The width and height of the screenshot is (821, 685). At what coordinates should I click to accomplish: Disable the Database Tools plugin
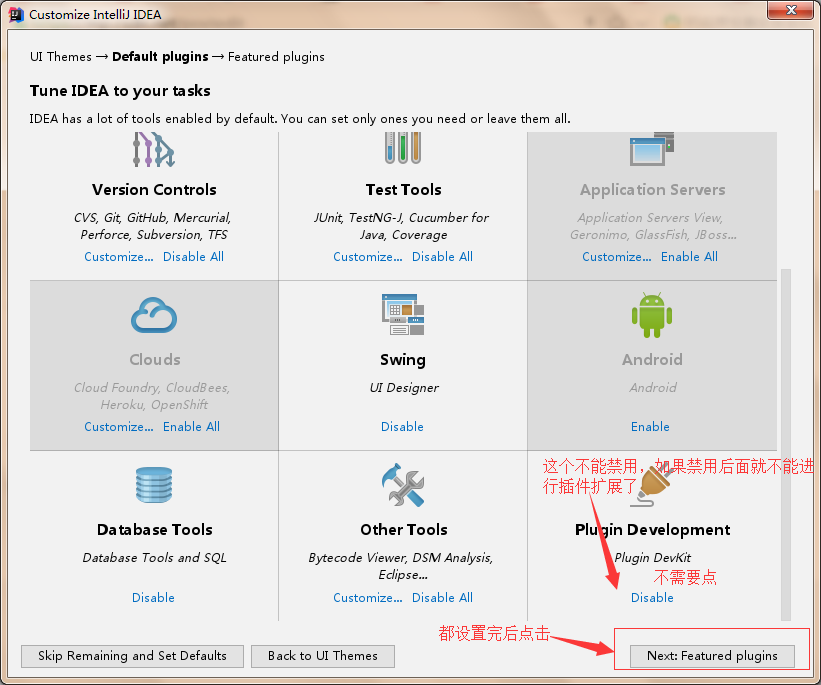tap(153, 598)
